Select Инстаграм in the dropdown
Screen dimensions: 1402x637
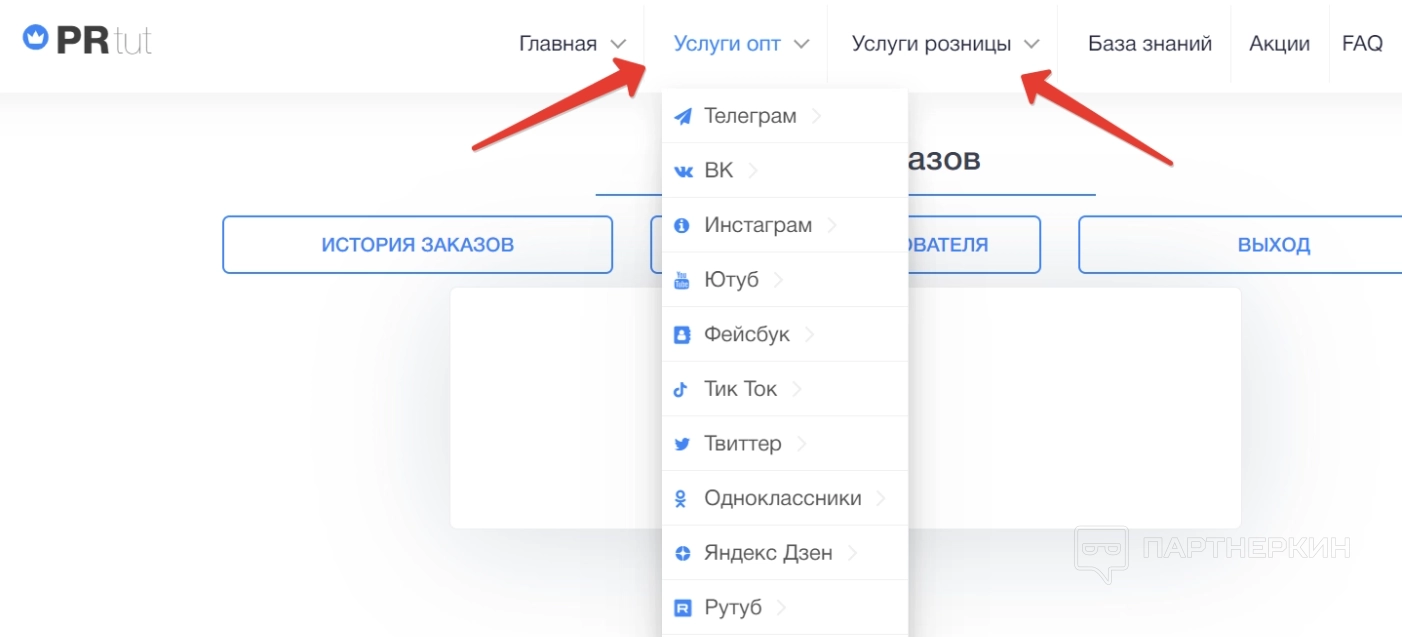pos(785,225)
